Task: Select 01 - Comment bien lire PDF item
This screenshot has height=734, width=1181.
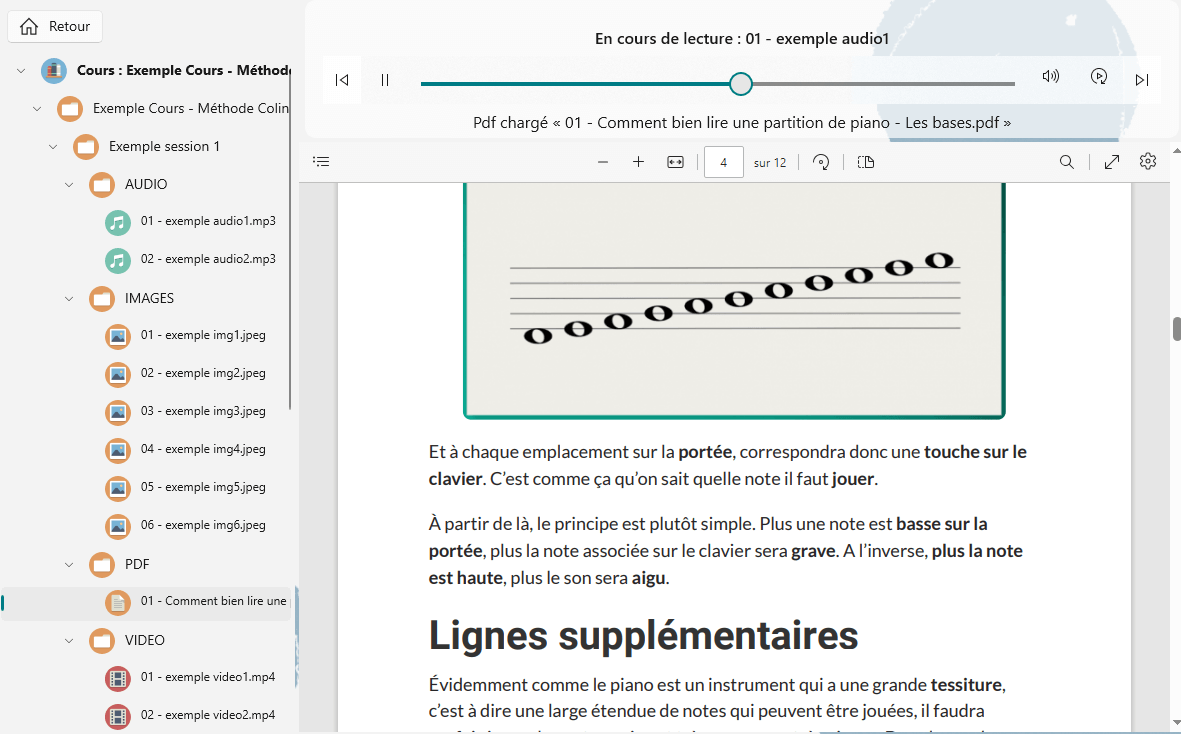Action: click(147, 603)
